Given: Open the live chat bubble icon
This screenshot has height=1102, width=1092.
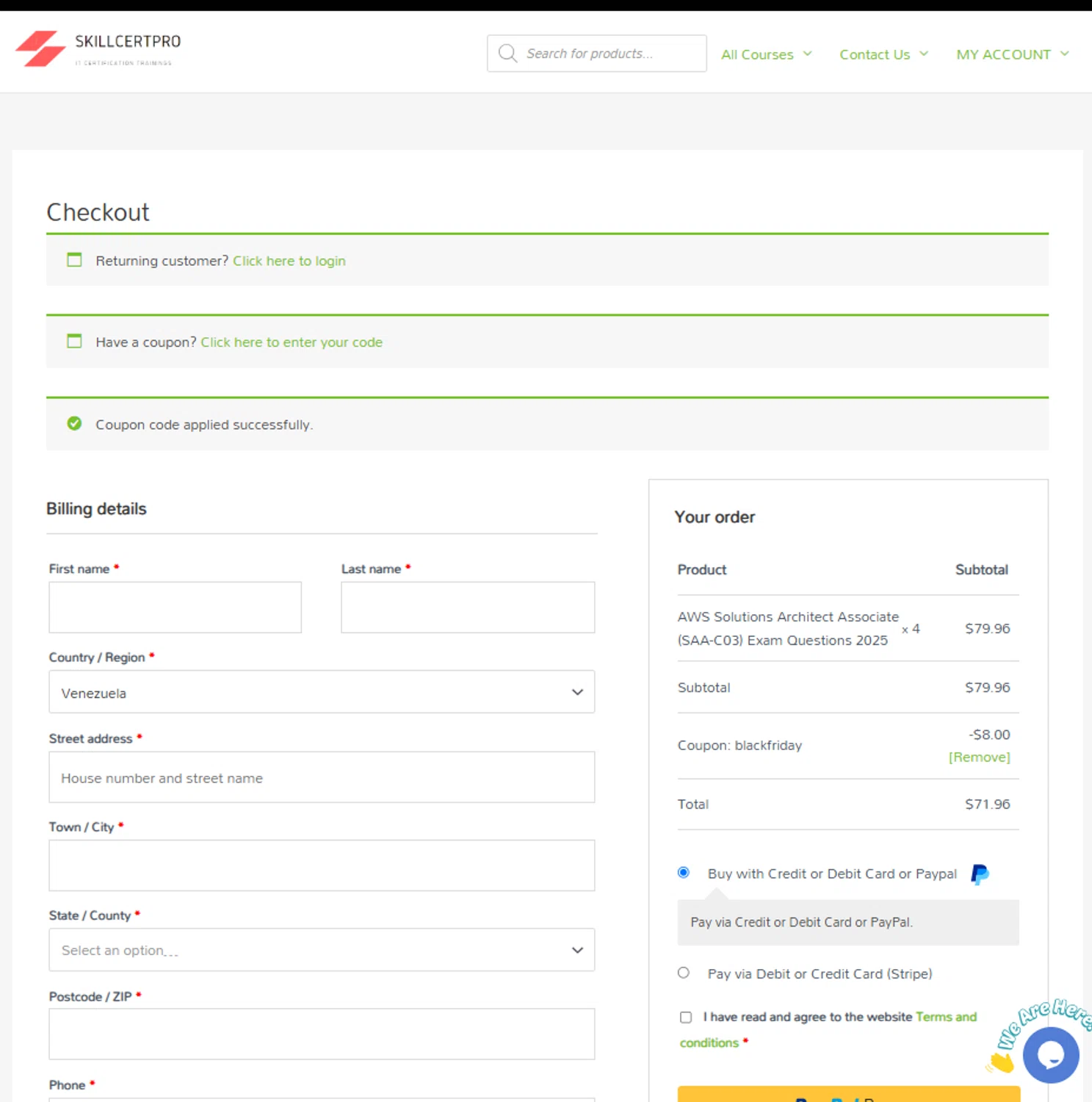Looking at the screenshot, I should (x=1050, y=1055).
